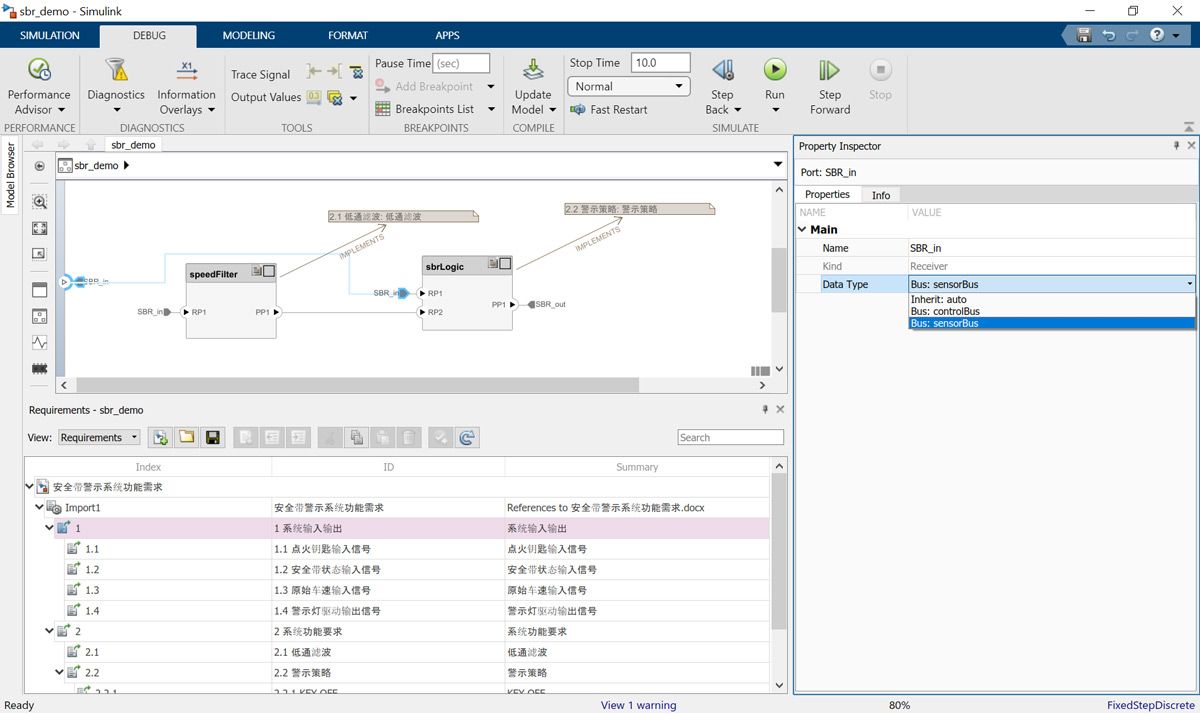
Task: Click the Run button
Action: tap(775, 70)
